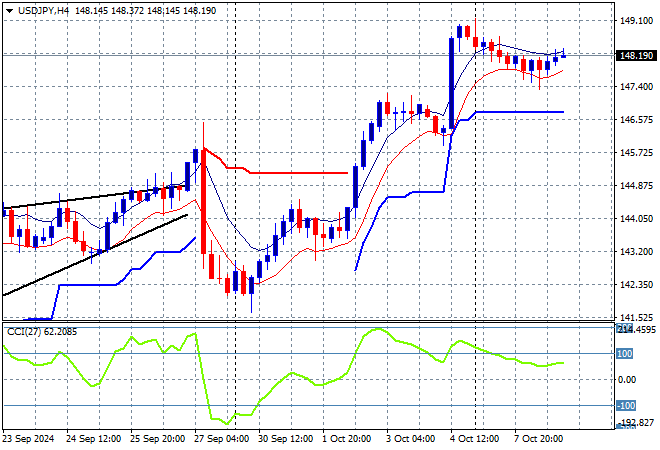Click the triangle arrow beside USDJPY,H4 title
The image size is (660, 450).
9,9
